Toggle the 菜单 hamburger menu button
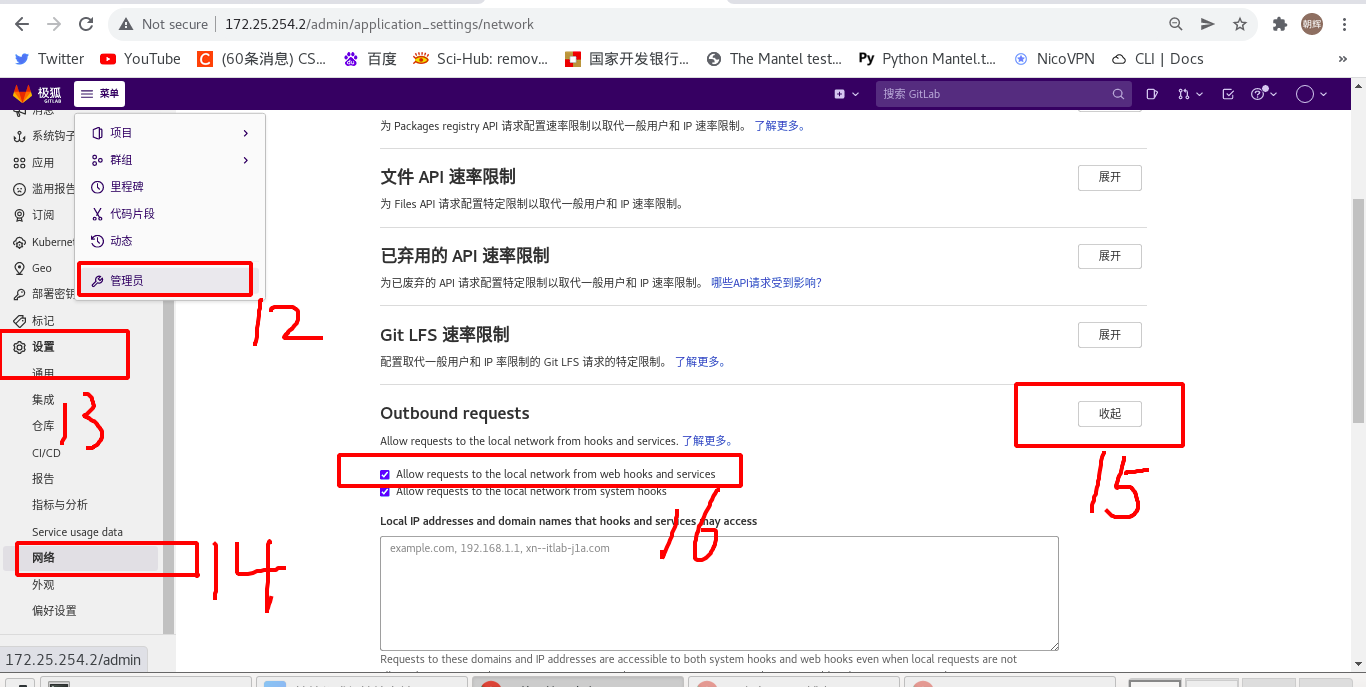The width and height of the screenshot is (1366, 687). [x=100, y=94]
